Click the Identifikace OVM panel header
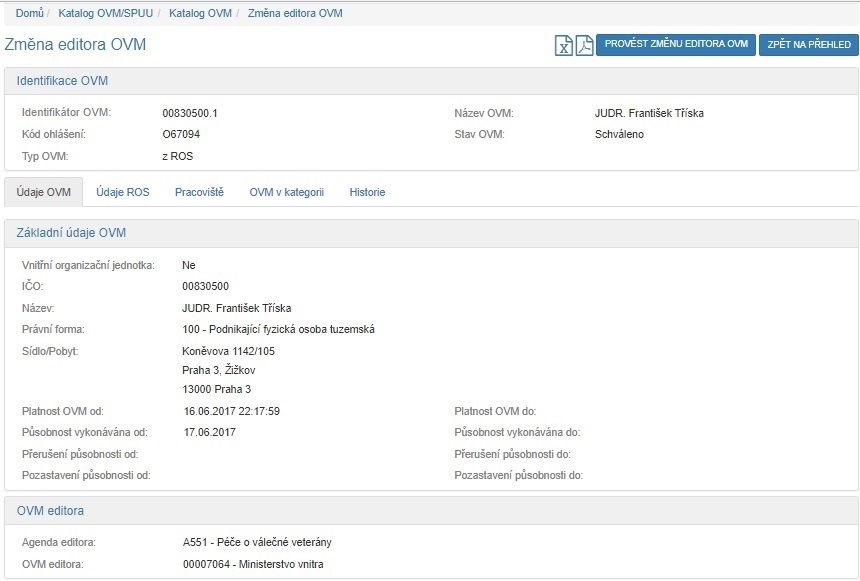 tap(62, 81)
